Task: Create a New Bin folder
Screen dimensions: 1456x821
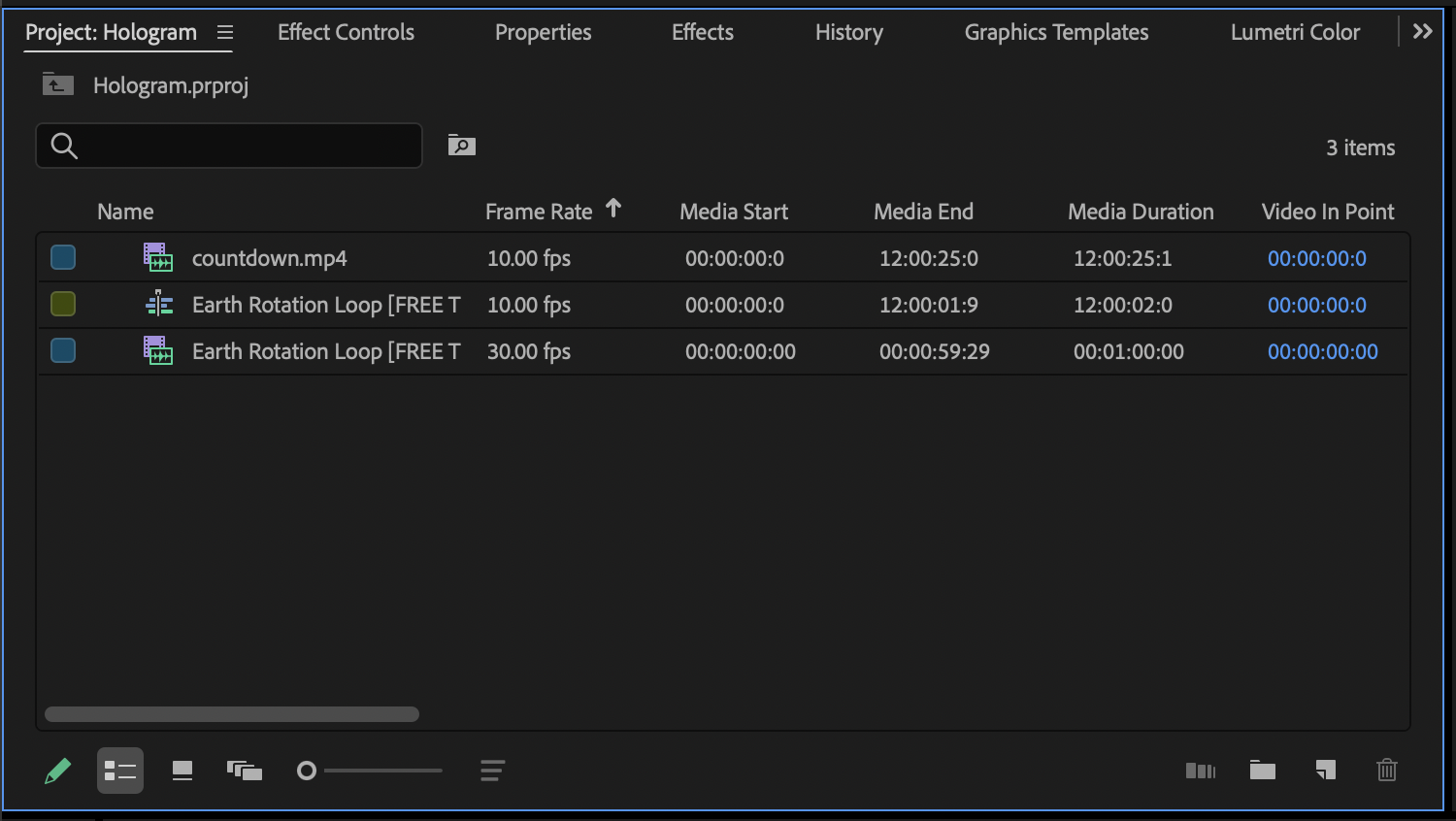Action: (1263, 771)
